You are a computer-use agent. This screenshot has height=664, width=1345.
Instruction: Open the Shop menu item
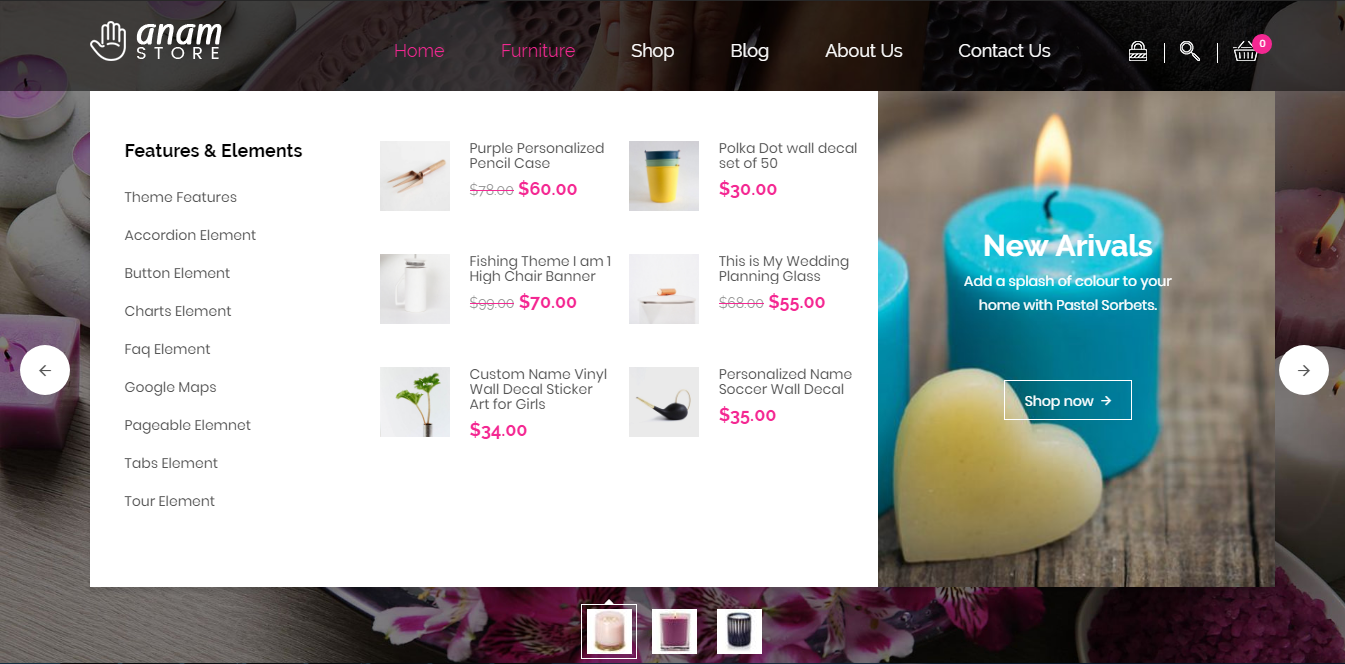[653, 51]
